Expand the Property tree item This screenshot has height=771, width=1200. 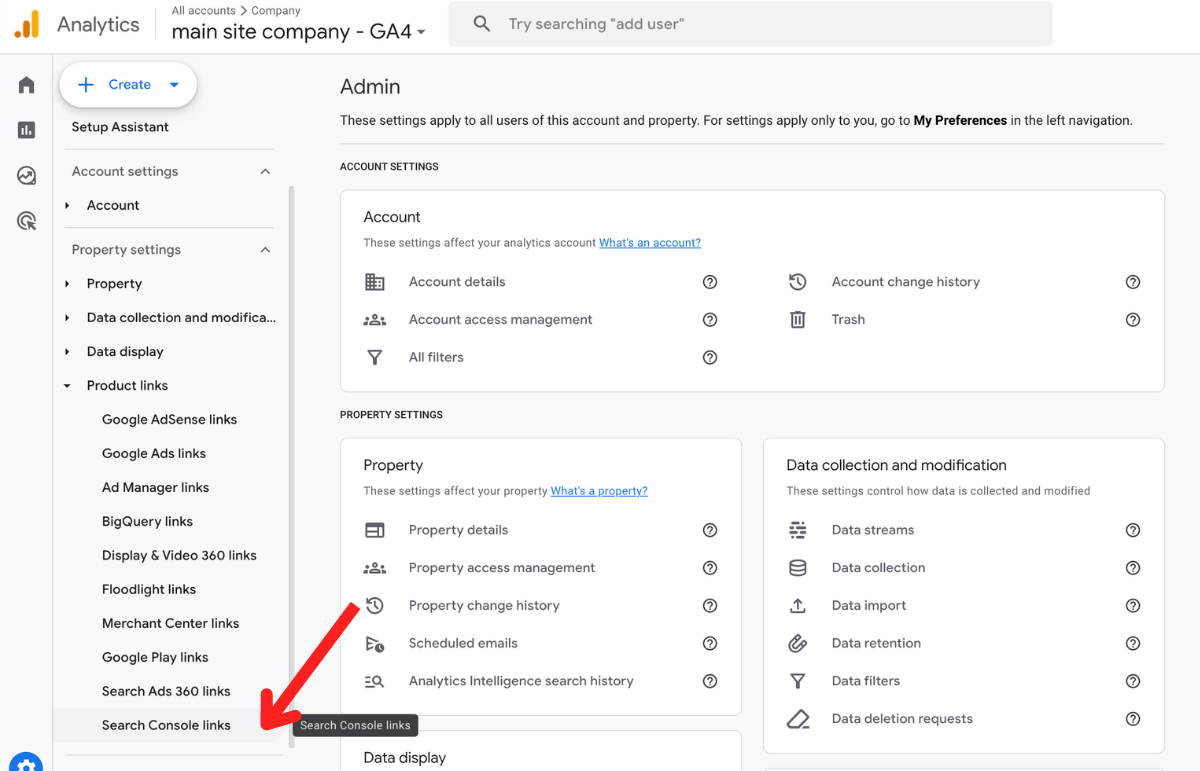(x=67, y=284)
